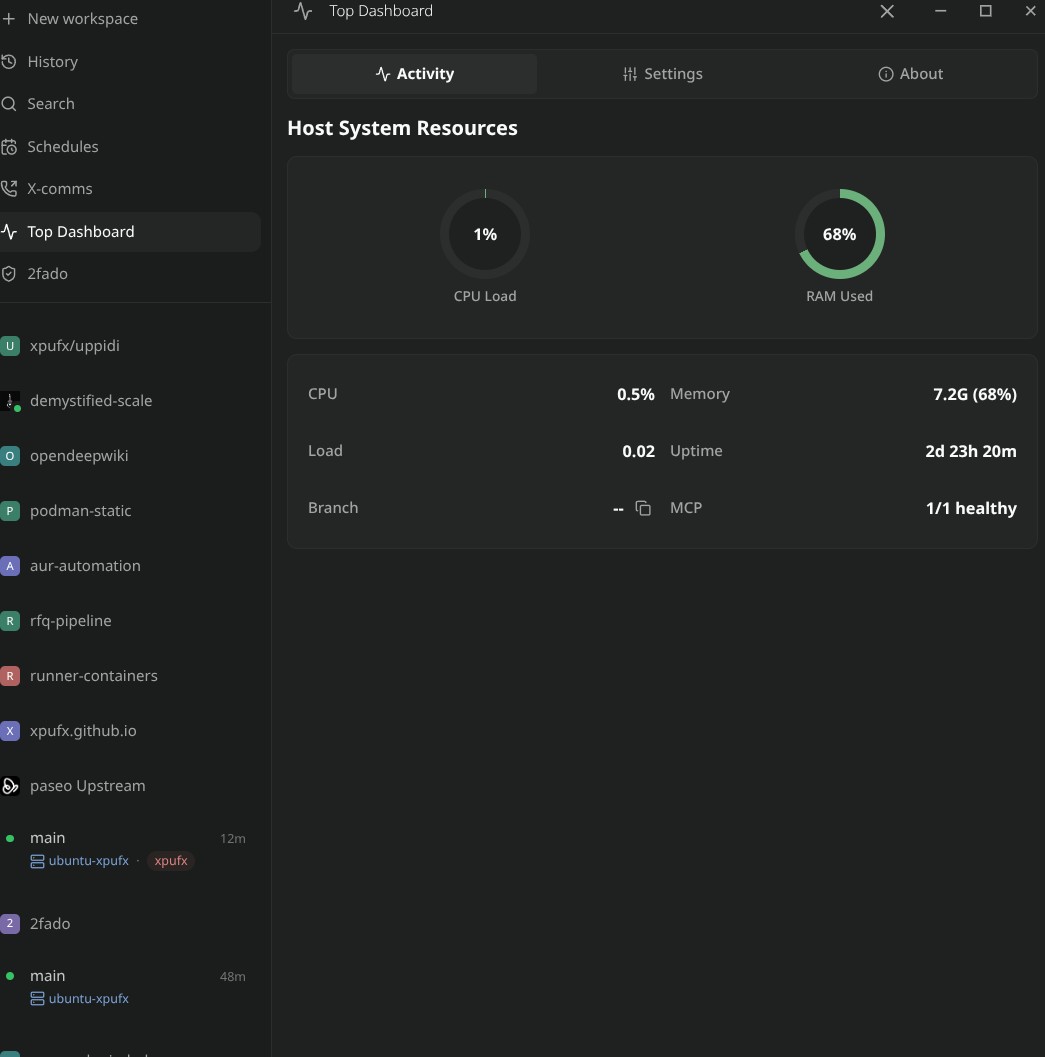
Task: Click the CPU value 0.5%
Action: (635, 394)
